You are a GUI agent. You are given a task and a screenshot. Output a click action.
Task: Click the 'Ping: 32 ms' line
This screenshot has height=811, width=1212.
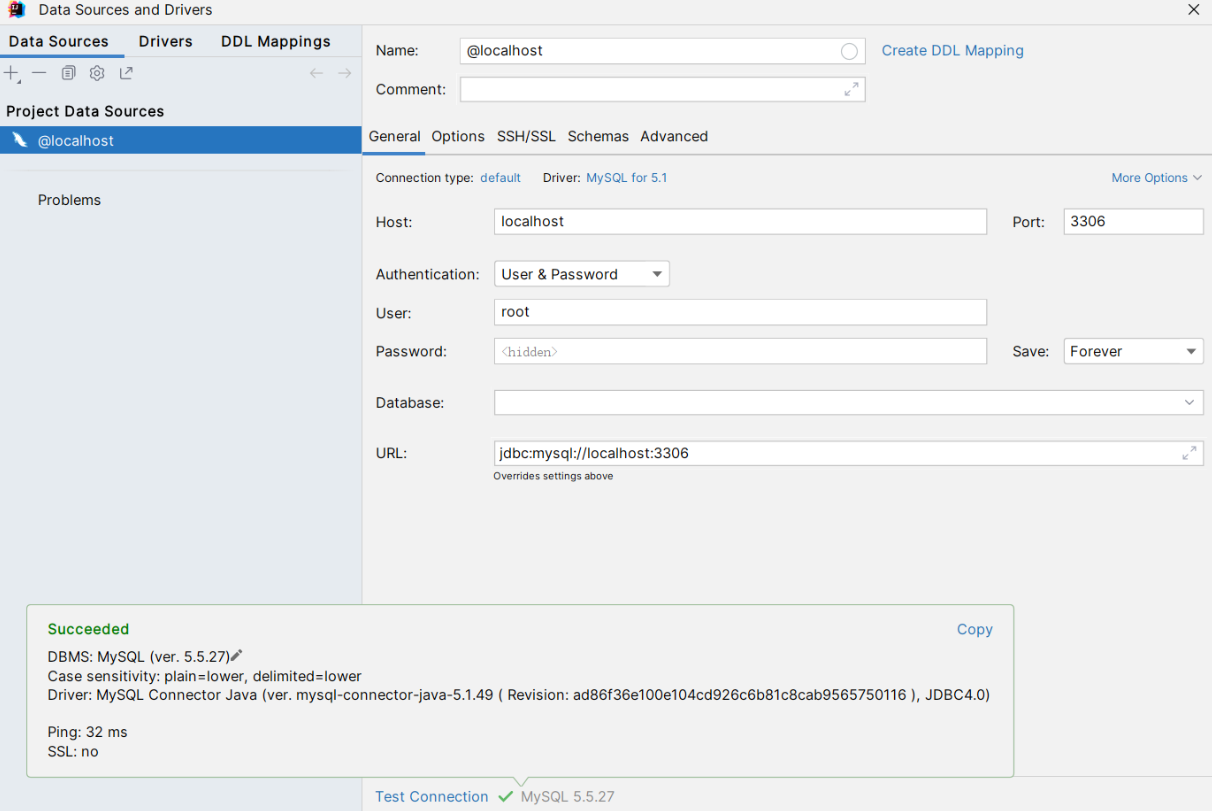click(x=88, y=732)
